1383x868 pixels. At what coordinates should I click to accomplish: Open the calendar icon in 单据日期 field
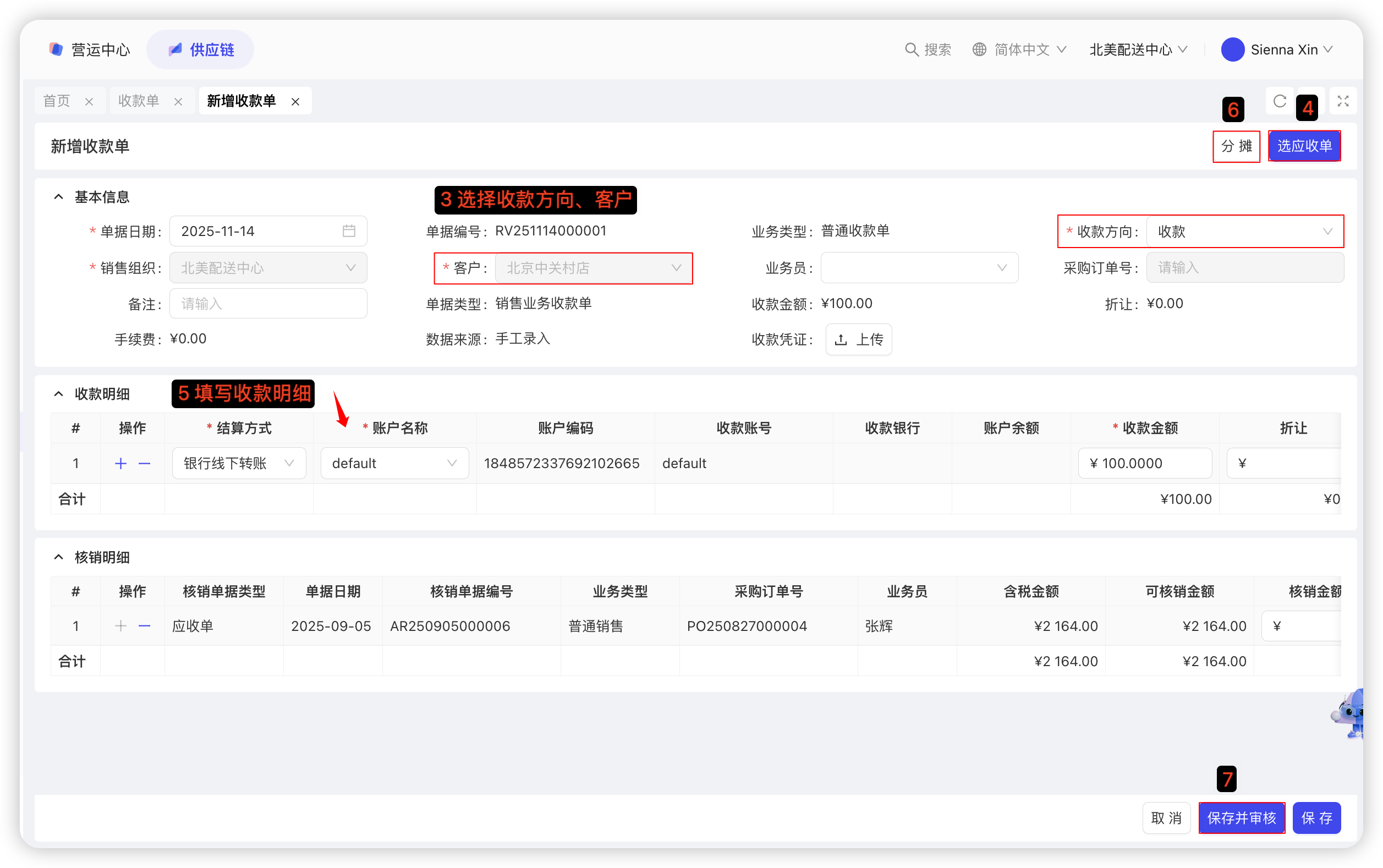click(348, 232)
